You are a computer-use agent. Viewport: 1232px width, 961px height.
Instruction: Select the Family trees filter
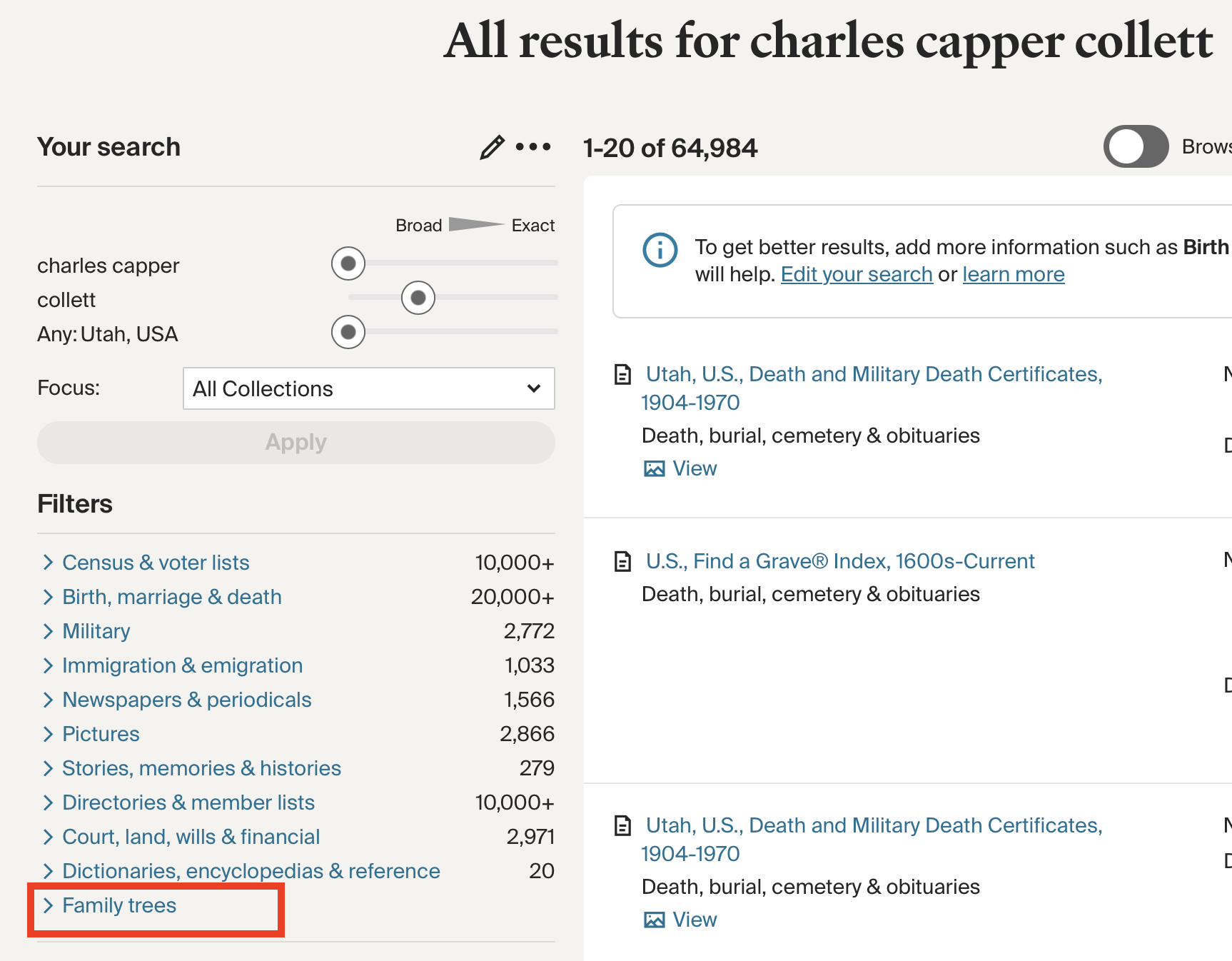point(119,905)
